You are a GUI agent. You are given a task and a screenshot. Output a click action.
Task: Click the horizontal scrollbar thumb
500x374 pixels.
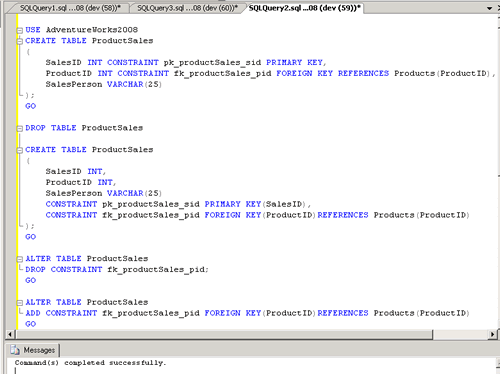click(x=224, y=334)
